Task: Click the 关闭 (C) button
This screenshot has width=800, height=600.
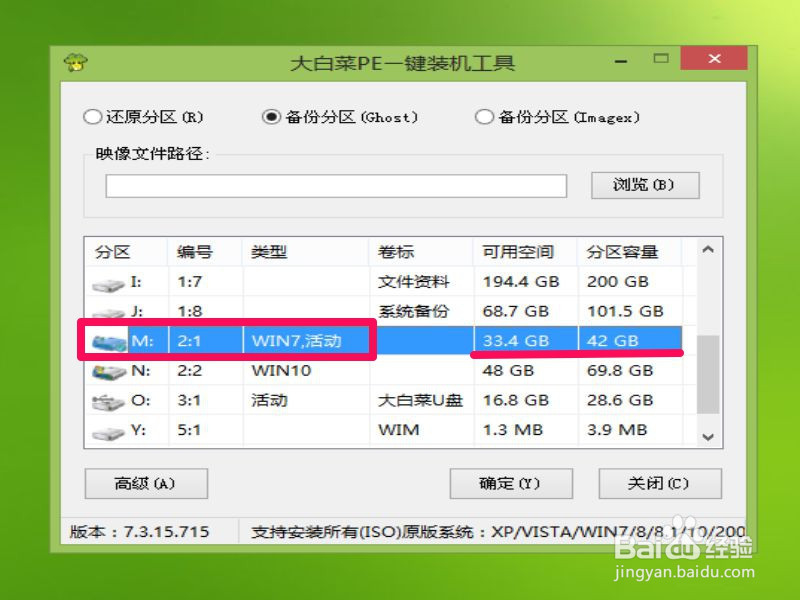Action: click(660, 483)
